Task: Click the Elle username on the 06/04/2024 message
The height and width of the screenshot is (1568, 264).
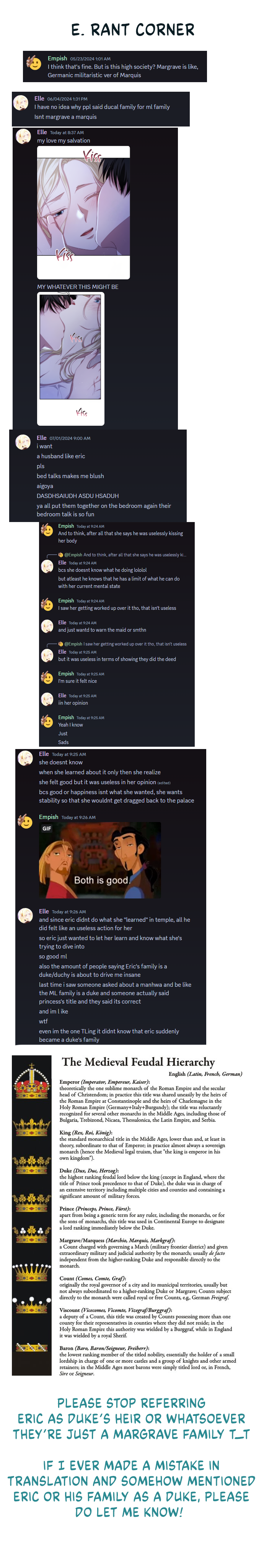Action: [39, 98]
